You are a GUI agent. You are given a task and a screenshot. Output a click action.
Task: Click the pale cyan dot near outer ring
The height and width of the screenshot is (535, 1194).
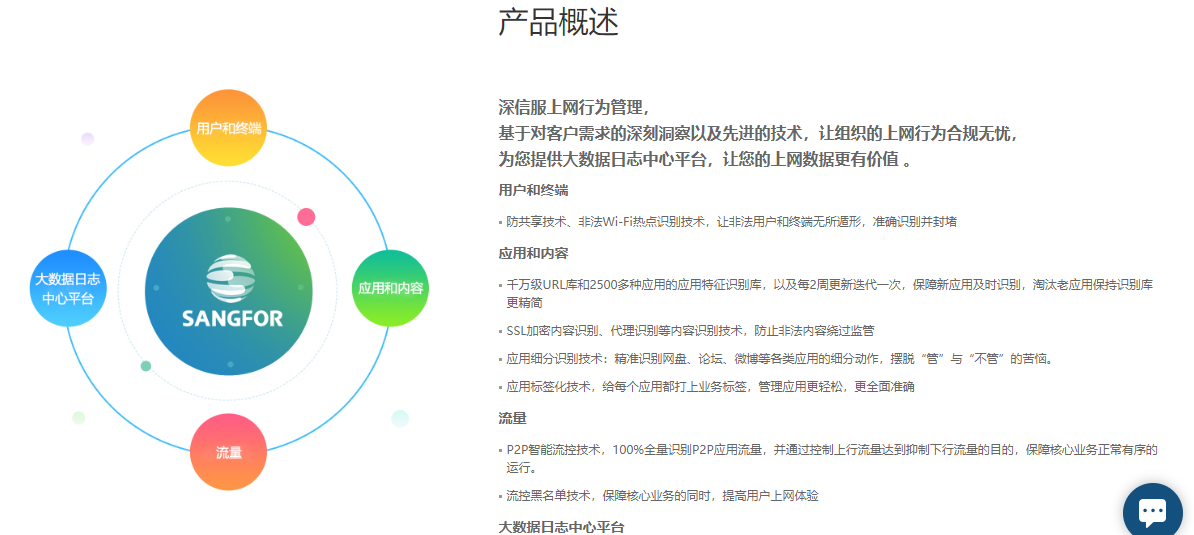[x=400, y=418]
